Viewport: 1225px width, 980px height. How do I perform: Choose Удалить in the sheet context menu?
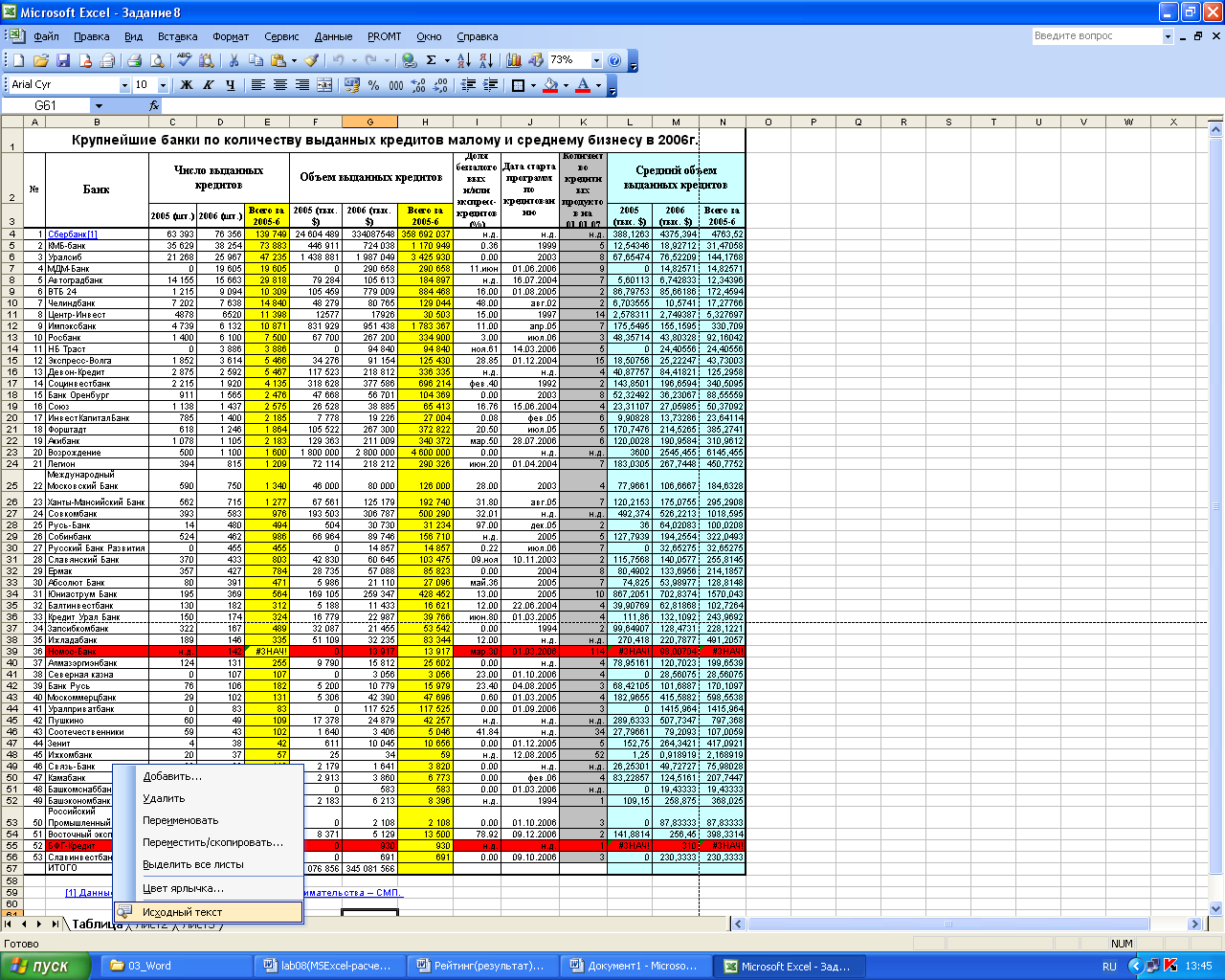208,798
